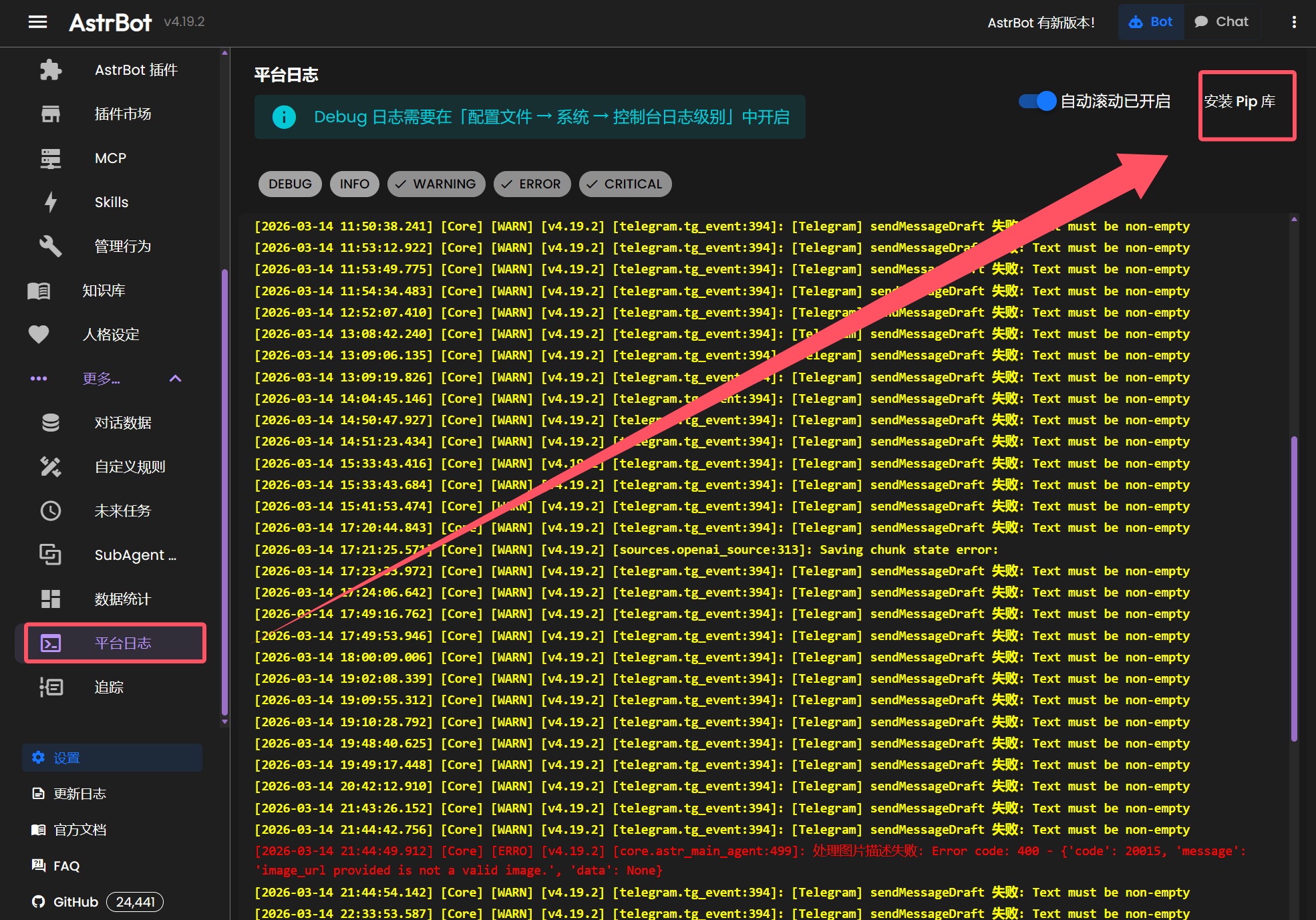Image resolution: width=1316 pixels, height=920 pixels.
Task: Click the 管理行为 wrench icon
Action: (x=51, y=247)
